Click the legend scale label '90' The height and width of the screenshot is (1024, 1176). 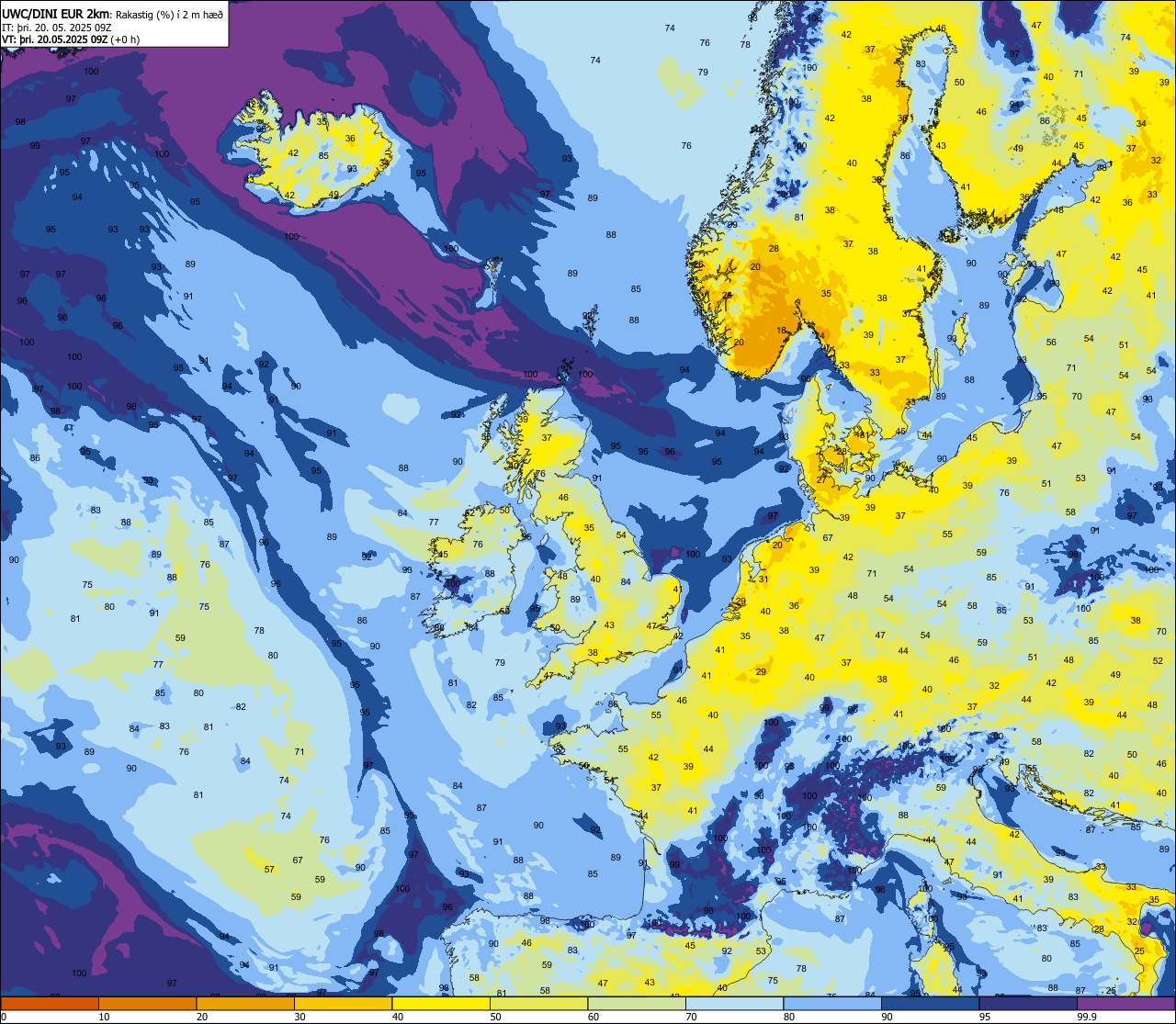tap(887, 1017)
